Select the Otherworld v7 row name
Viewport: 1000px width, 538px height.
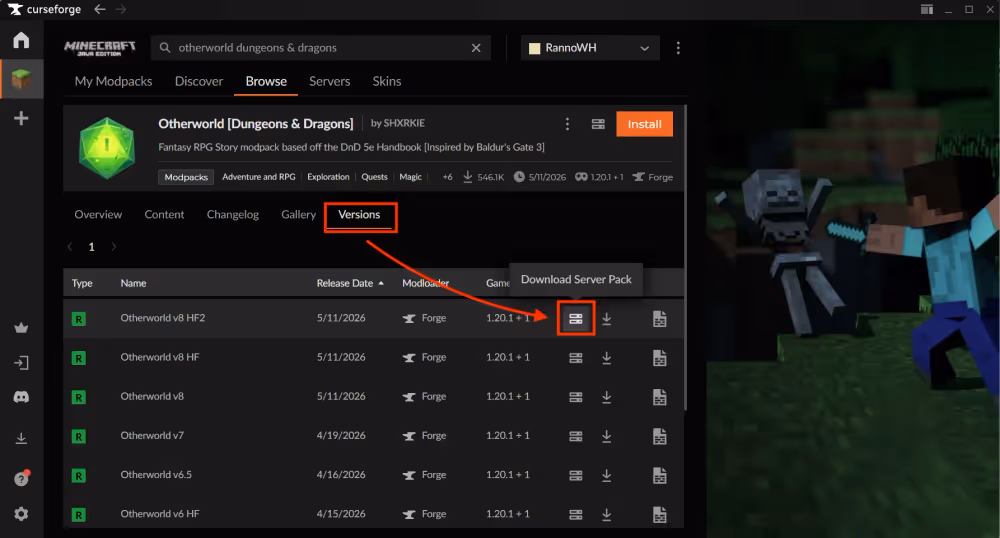tap(152, 436)
